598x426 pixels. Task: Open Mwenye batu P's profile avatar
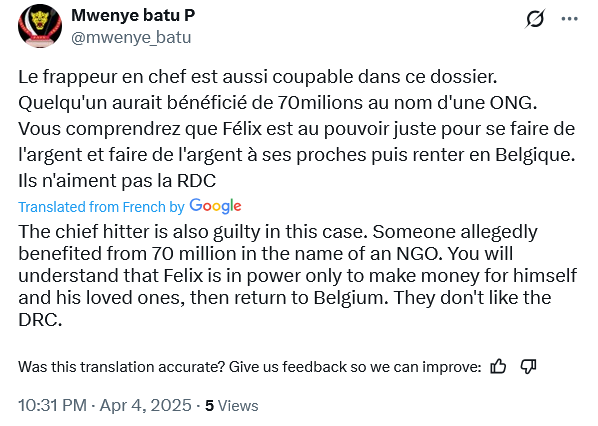40,26
